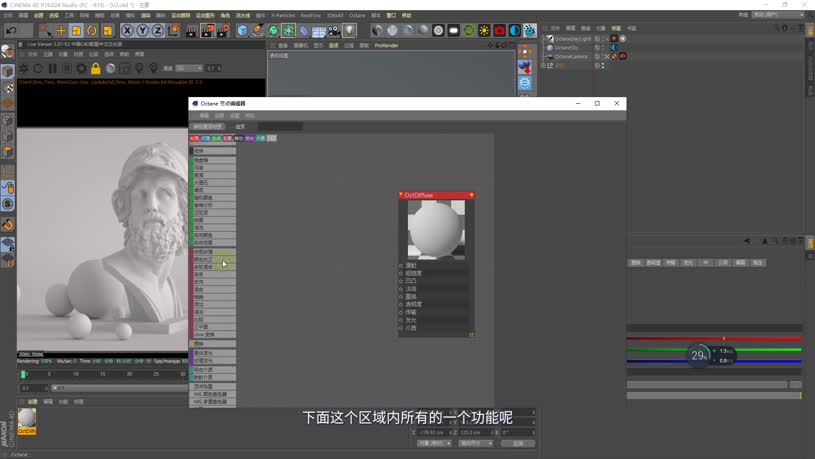Open Live Viewer channel dropdown

click(x=189, y=68)
